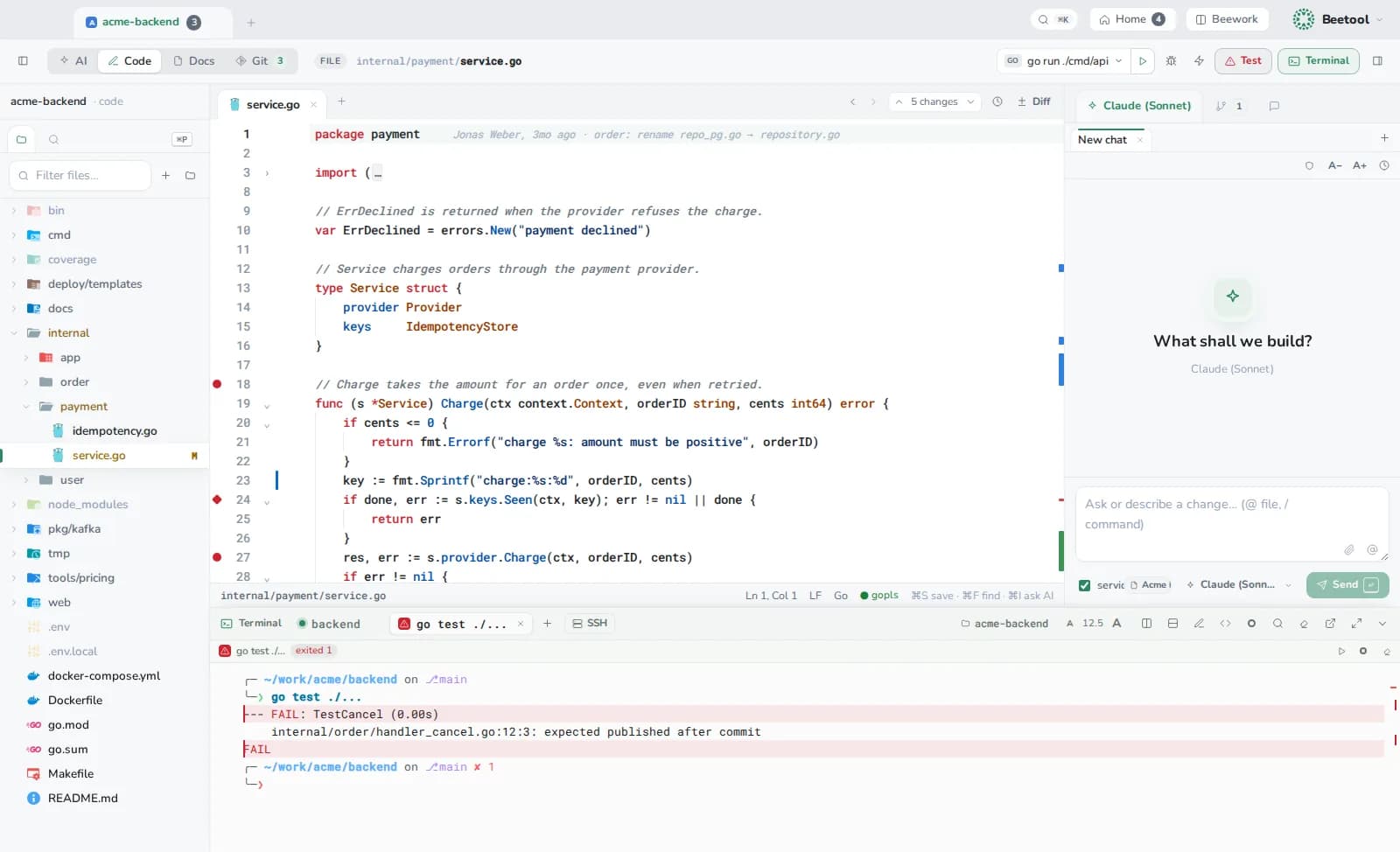
Task: Start debugging with the bug icon
Action: [1171, 61]
